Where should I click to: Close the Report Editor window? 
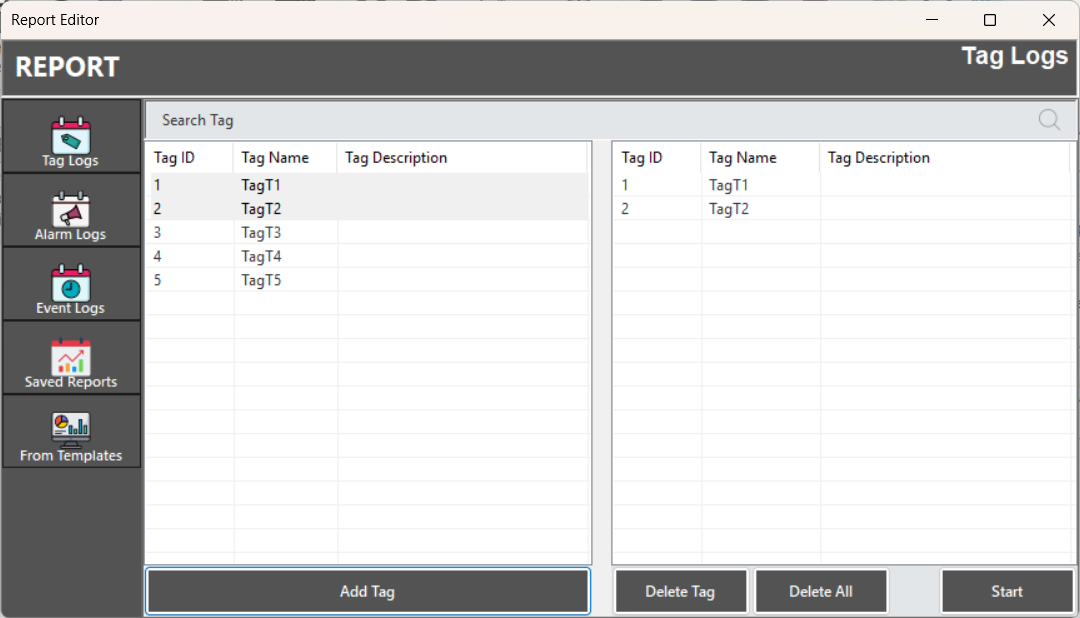(x=1048, y=20)
